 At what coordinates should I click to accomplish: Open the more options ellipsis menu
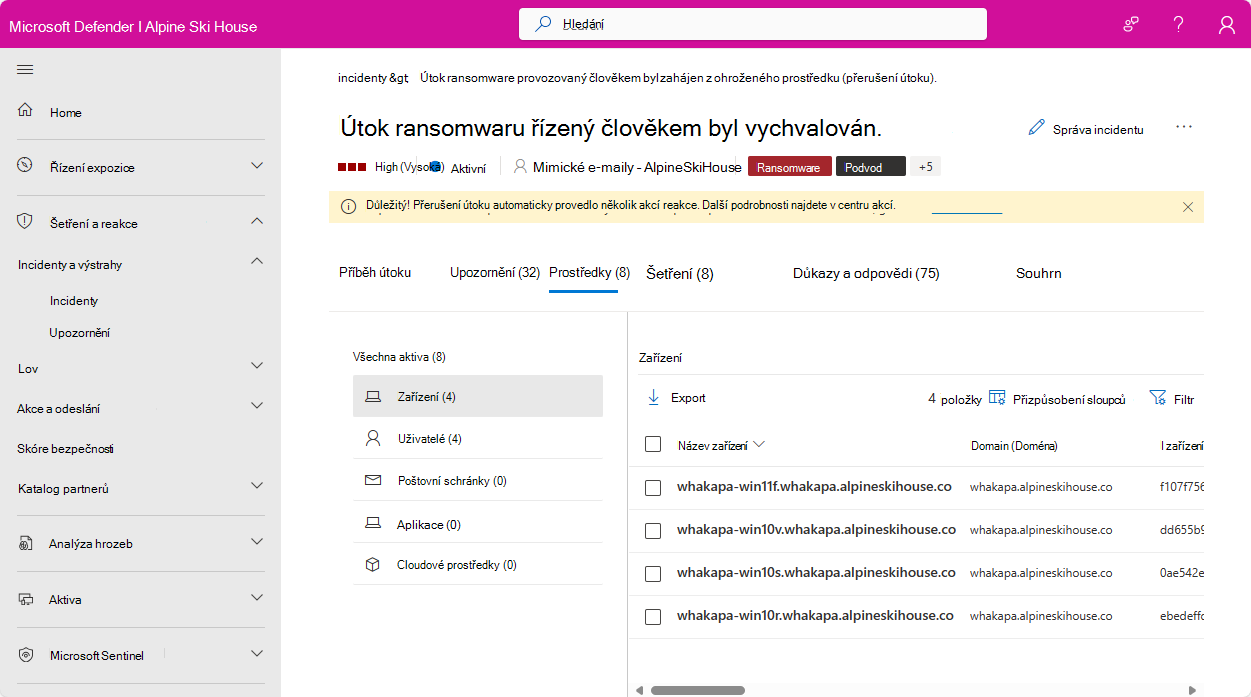pyautogui.click(x=1185, y=127)
